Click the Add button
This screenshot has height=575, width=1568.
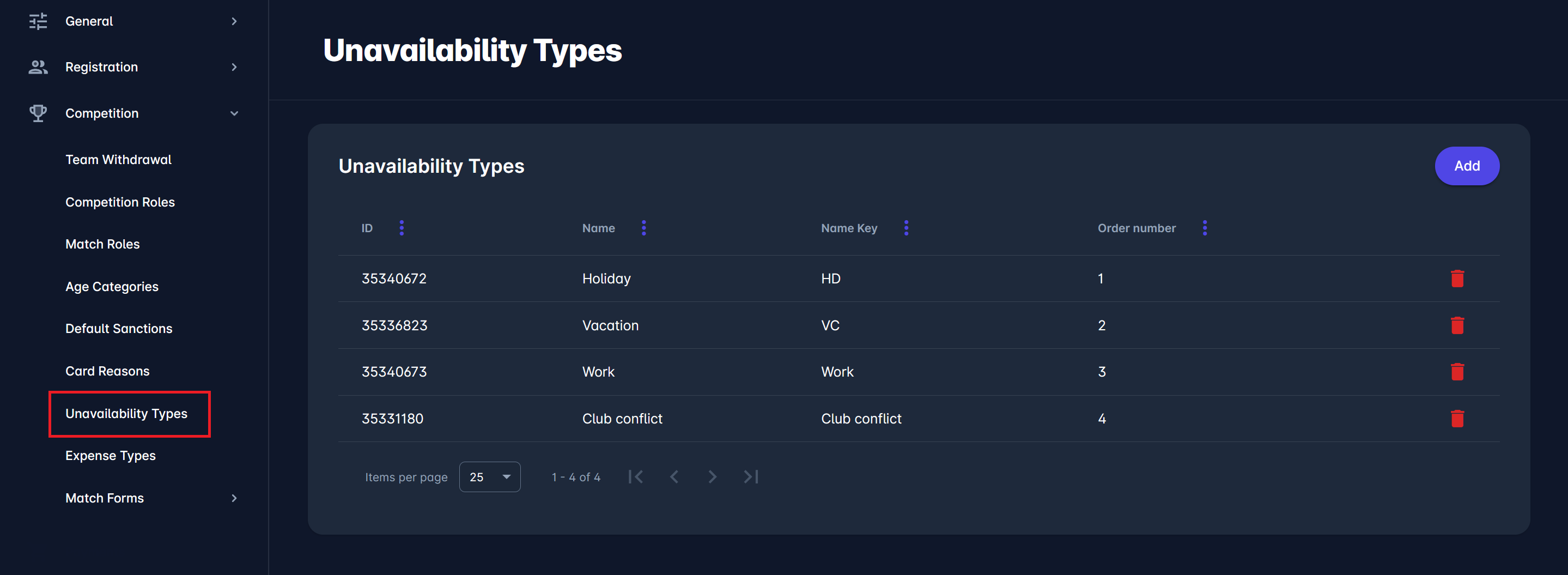click(x=1466, y=166)
